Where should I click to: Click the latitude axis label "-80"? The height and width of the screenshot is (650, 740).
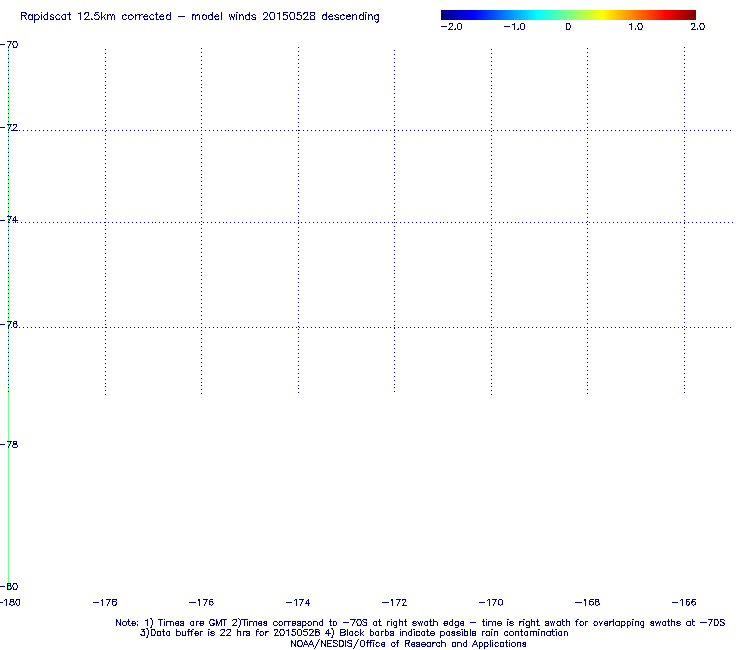9,587
